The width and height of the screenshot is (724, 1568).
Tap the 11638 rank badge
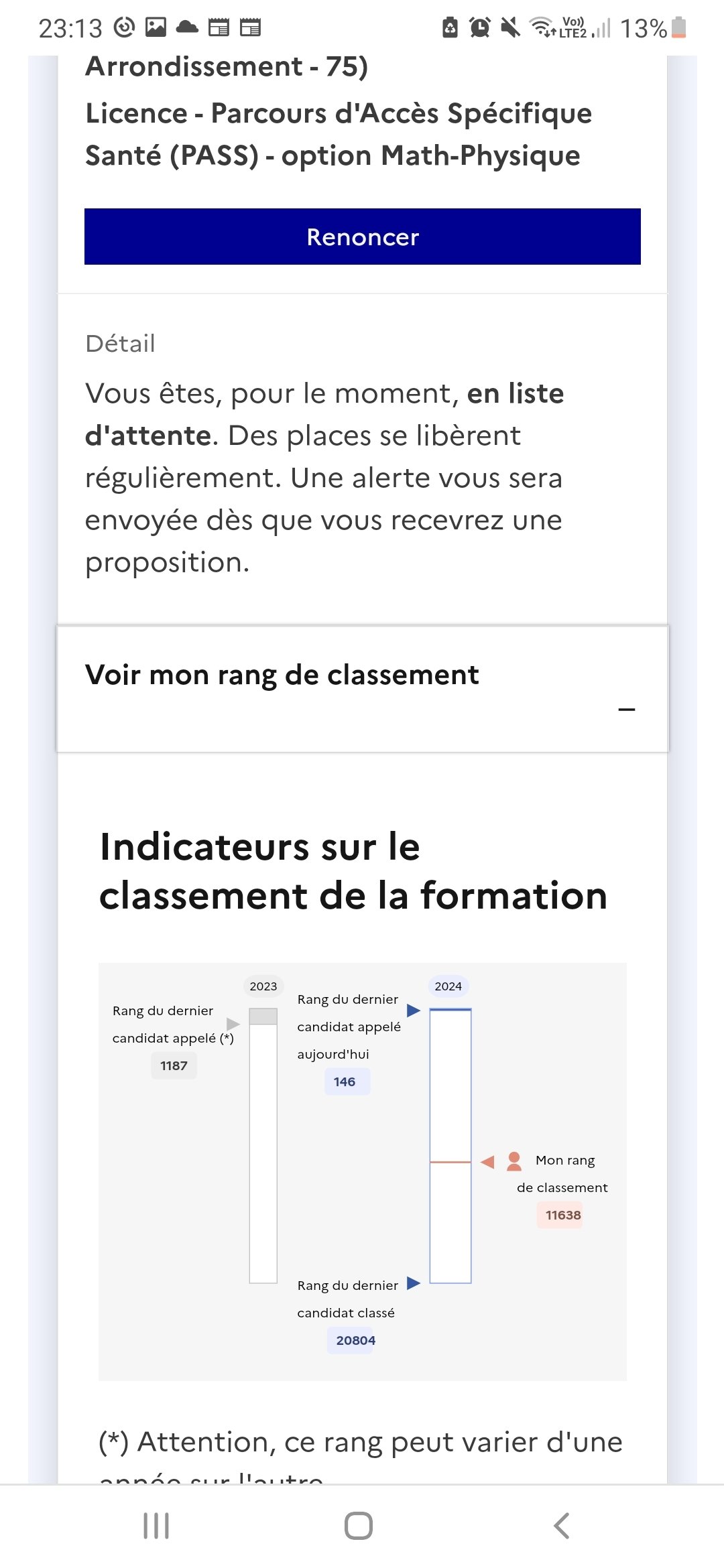click(x=563, y=1215)
